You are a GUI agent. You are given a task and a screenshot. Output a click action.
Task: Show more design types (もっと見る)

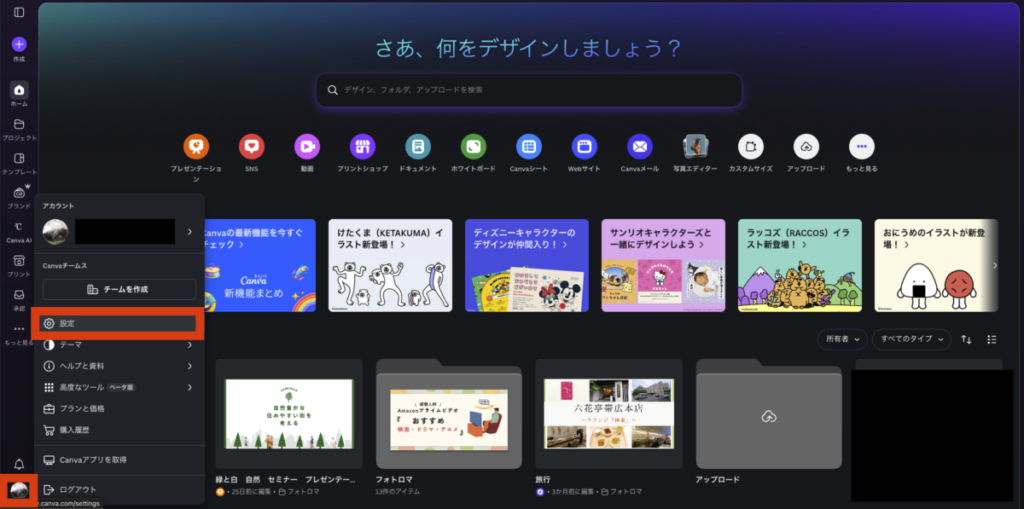pos(861,146)
